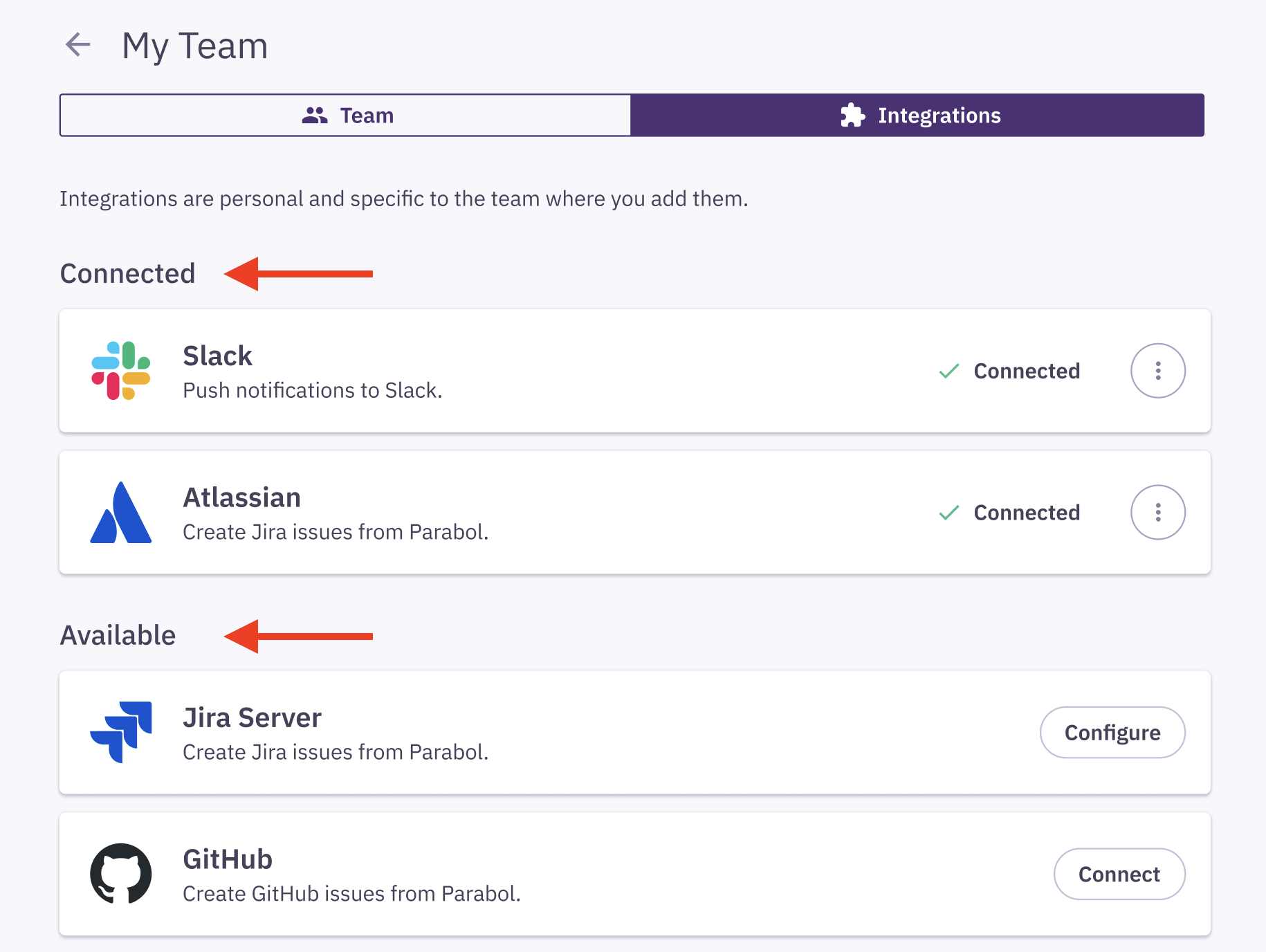Click the people icon on Team tab
Screen dimensions: 1266x952
point(315,115)
